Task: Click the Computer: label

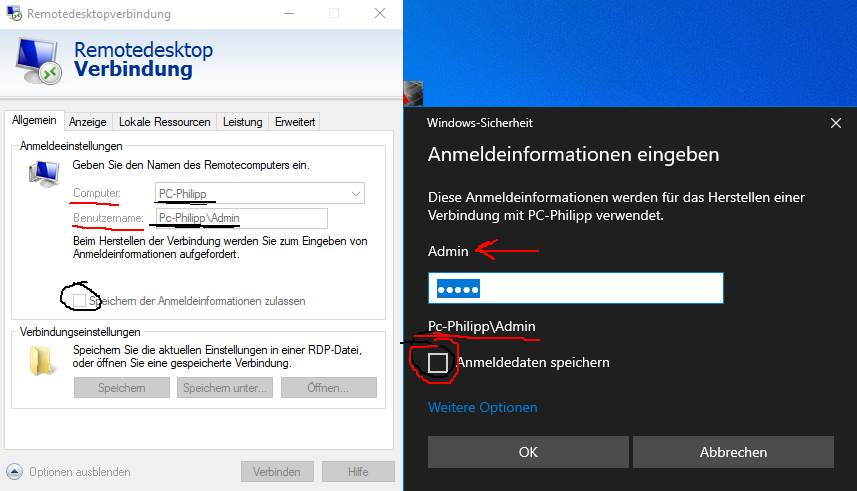Action: coord(97,193)
